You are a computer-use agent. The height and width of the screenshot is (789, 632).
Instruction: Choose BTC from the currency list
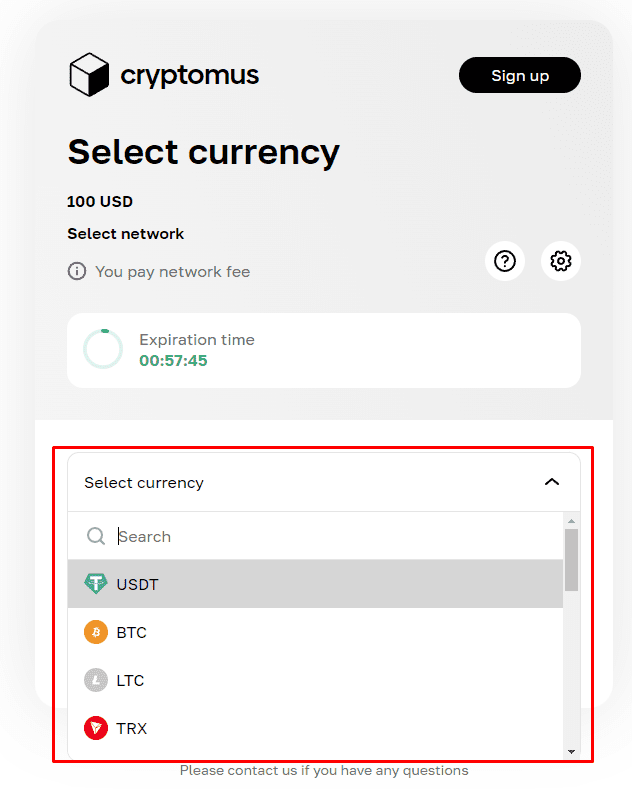[x=132, y=632]
